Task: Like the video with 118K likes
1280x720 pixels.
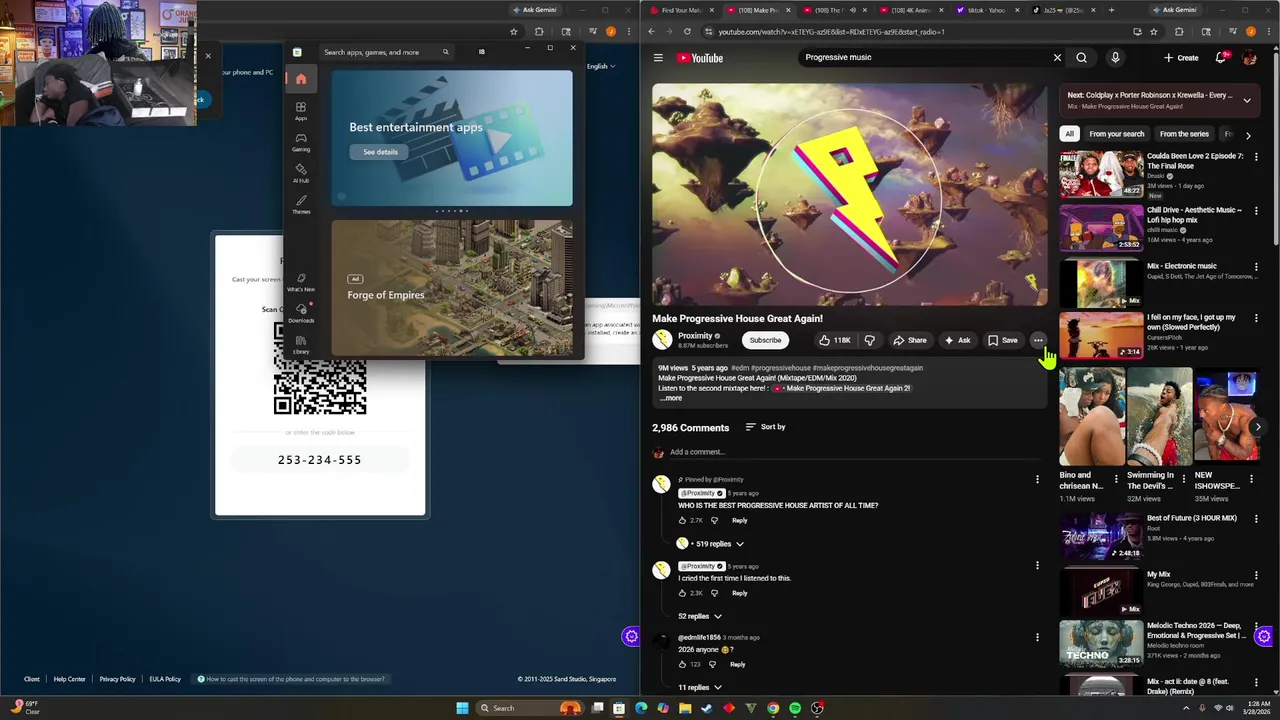Action: tap(834, 340)
